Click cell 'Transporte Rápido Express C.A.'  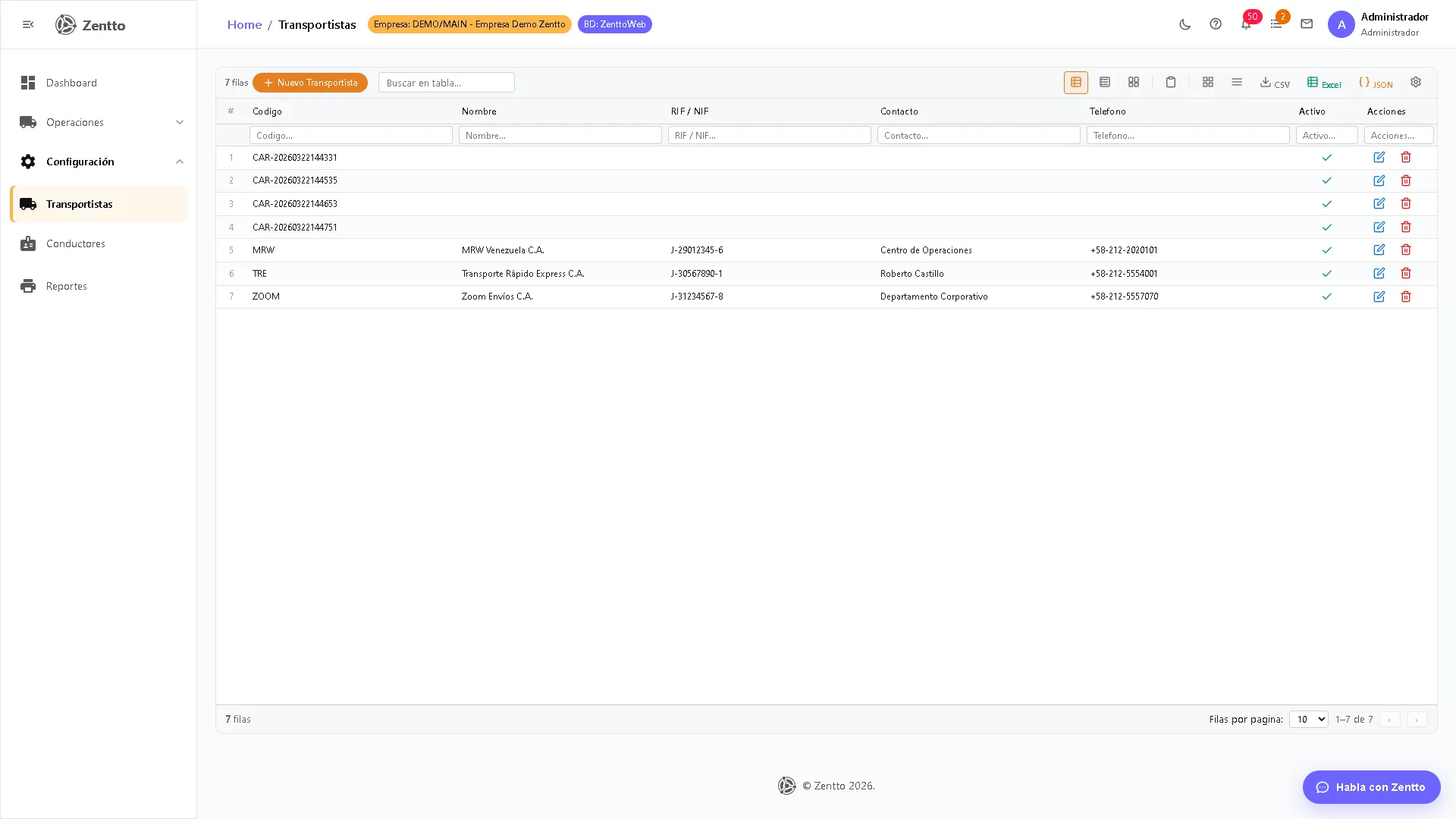coord(523,274)
